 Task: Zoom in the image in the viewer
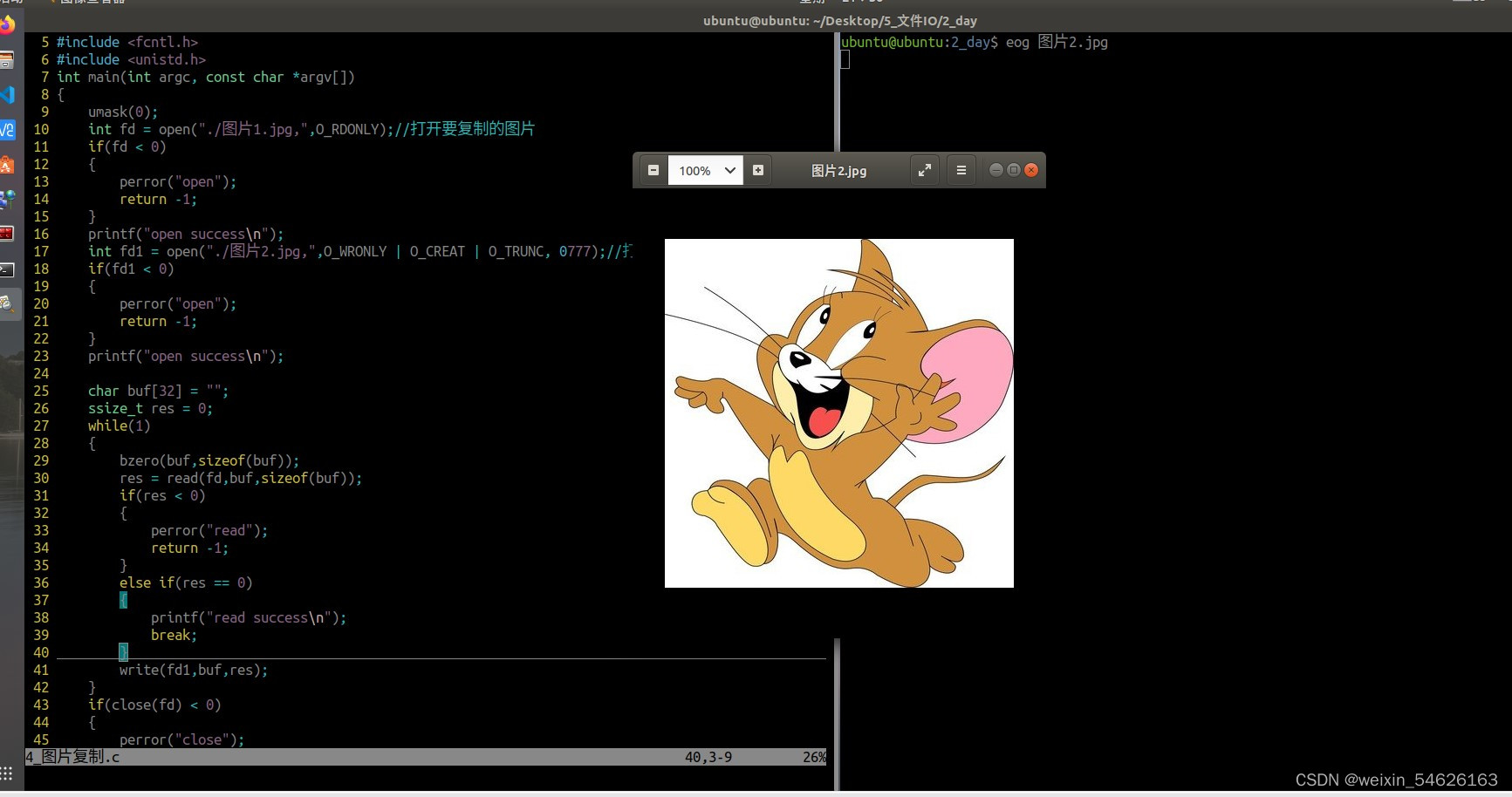[758, 170]
